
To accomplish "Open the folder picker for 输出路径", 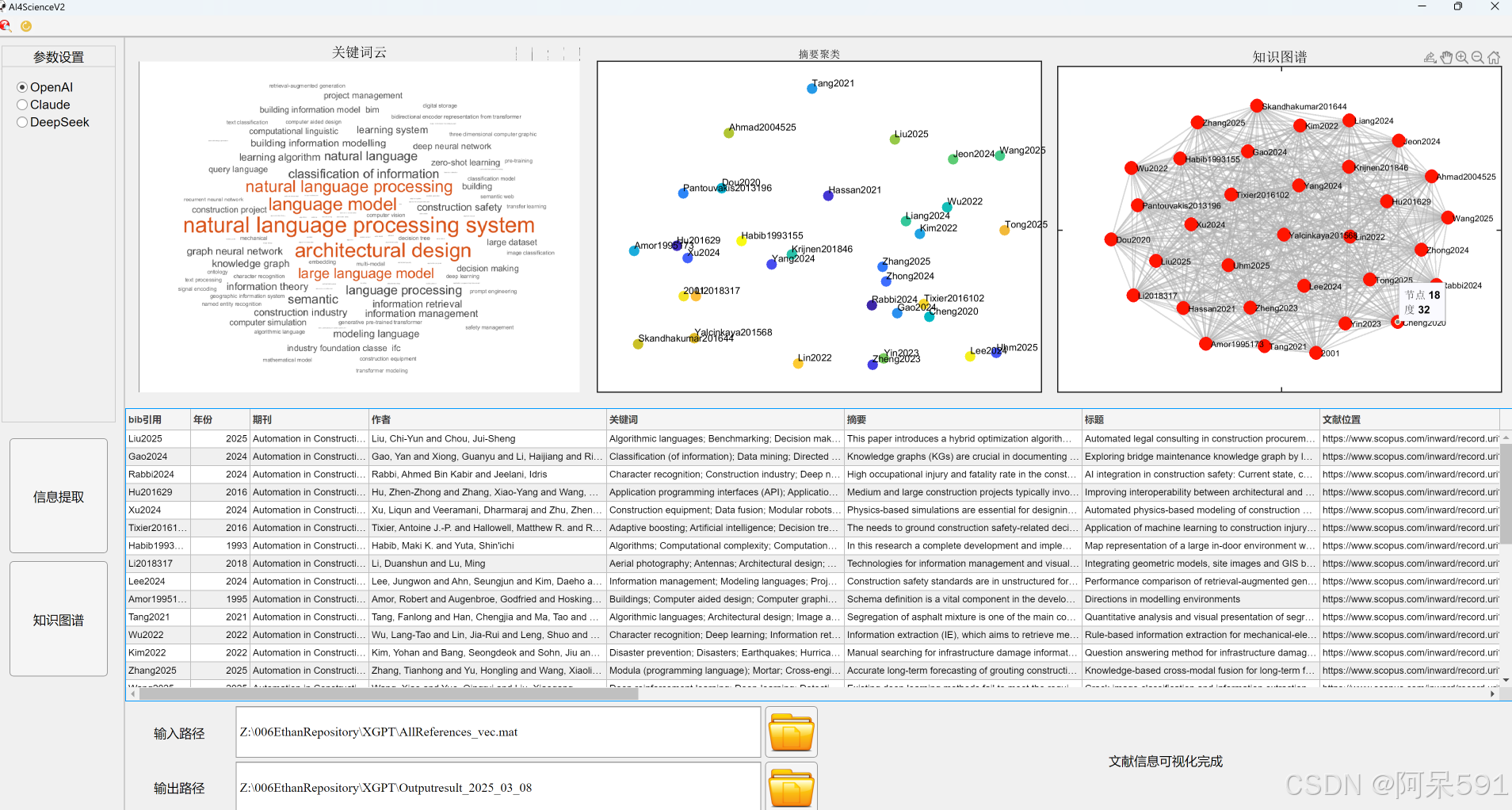I will (789, 787).
